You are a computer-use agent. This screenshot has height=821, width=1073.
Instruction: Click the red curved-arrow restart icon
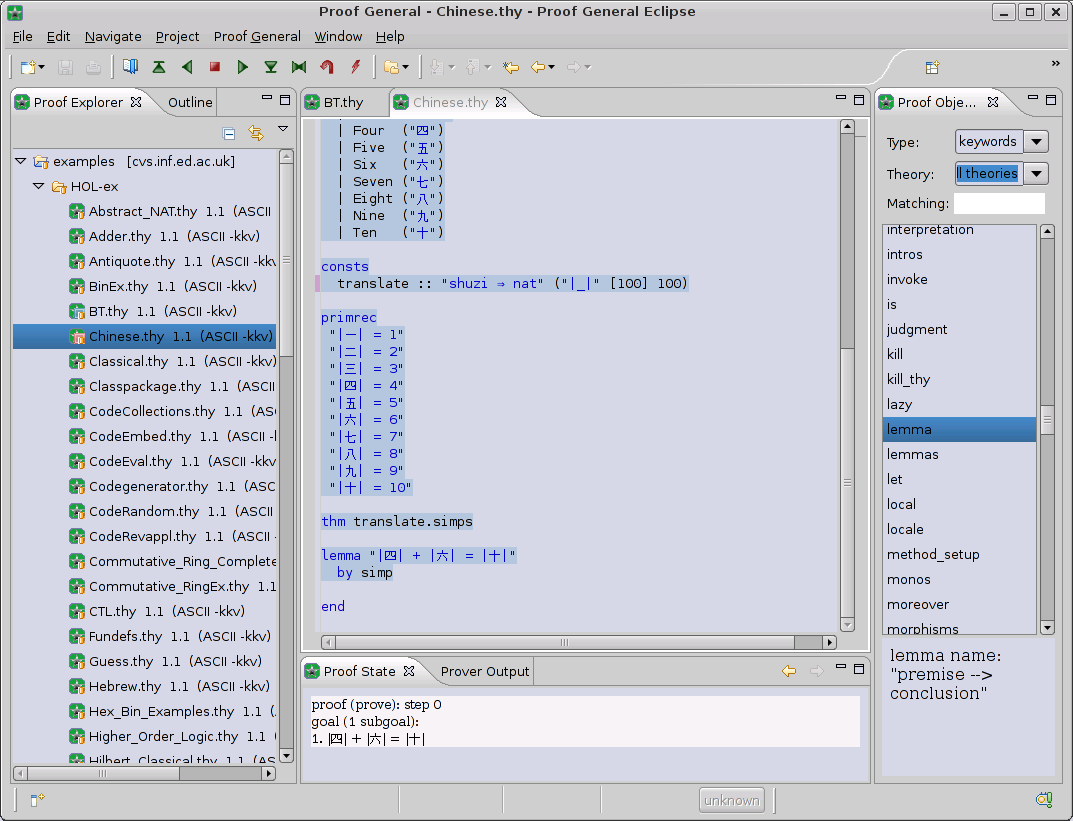tap(327, 67)
